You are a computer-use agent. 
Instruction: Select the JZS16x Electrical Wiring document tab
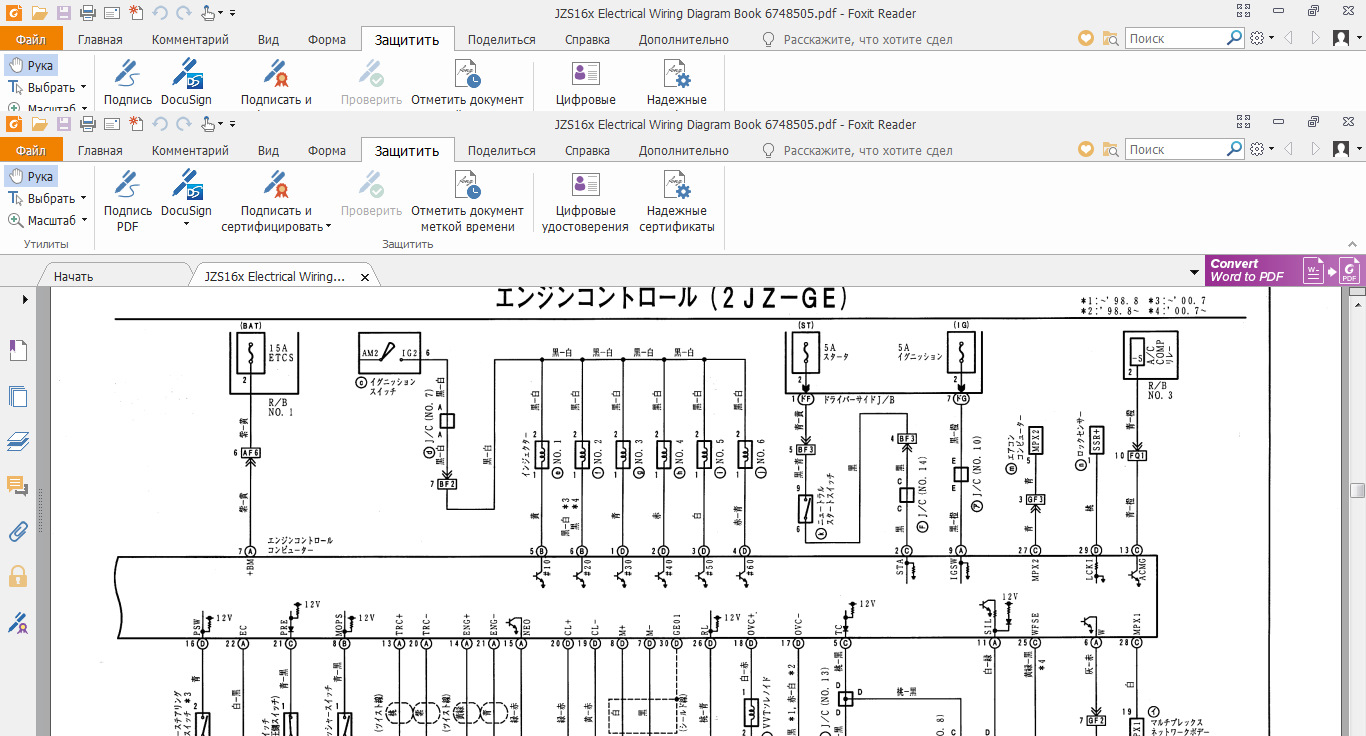click(x=274, y=276)
